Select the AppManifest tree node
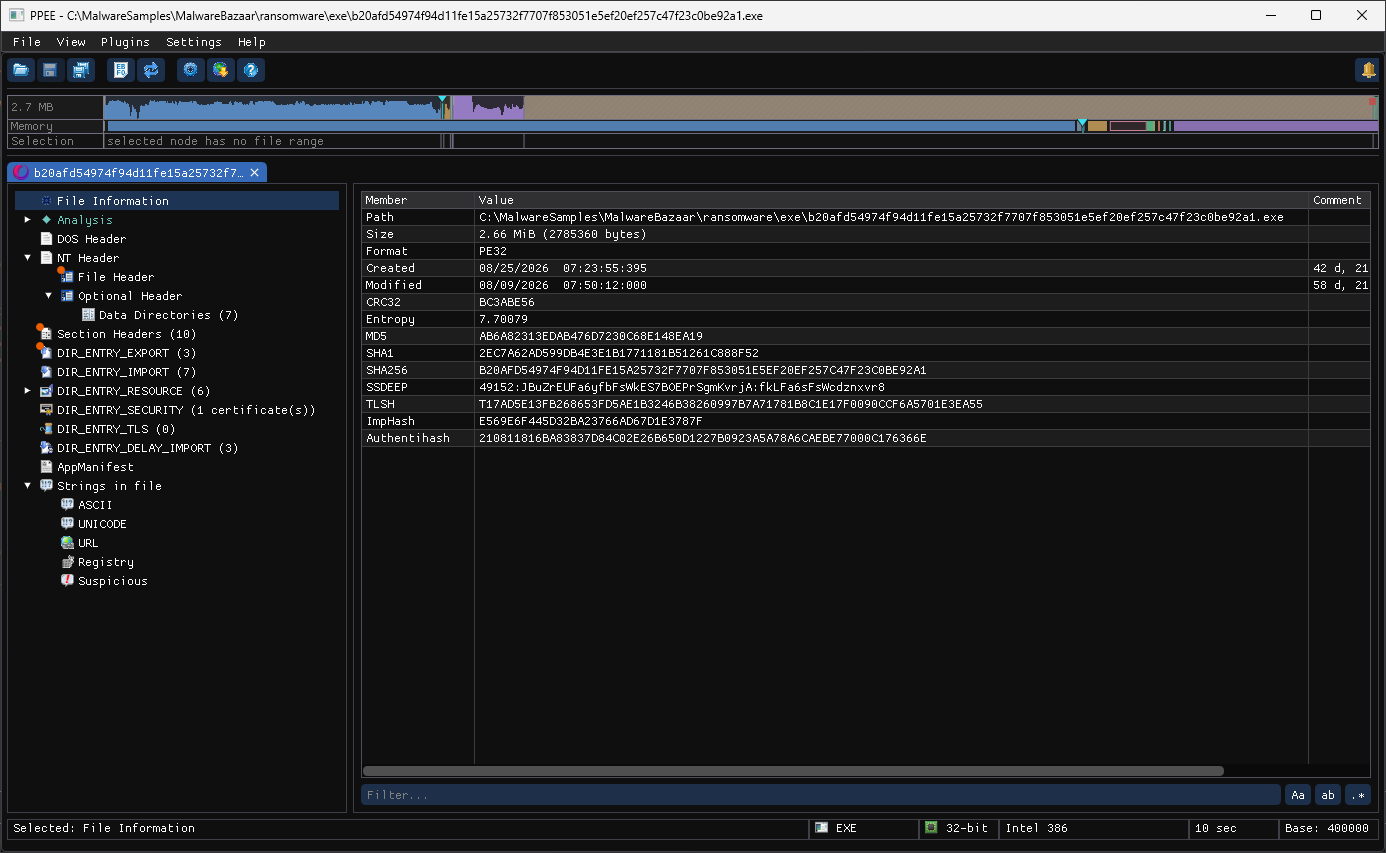 click(x=95, y=467)
